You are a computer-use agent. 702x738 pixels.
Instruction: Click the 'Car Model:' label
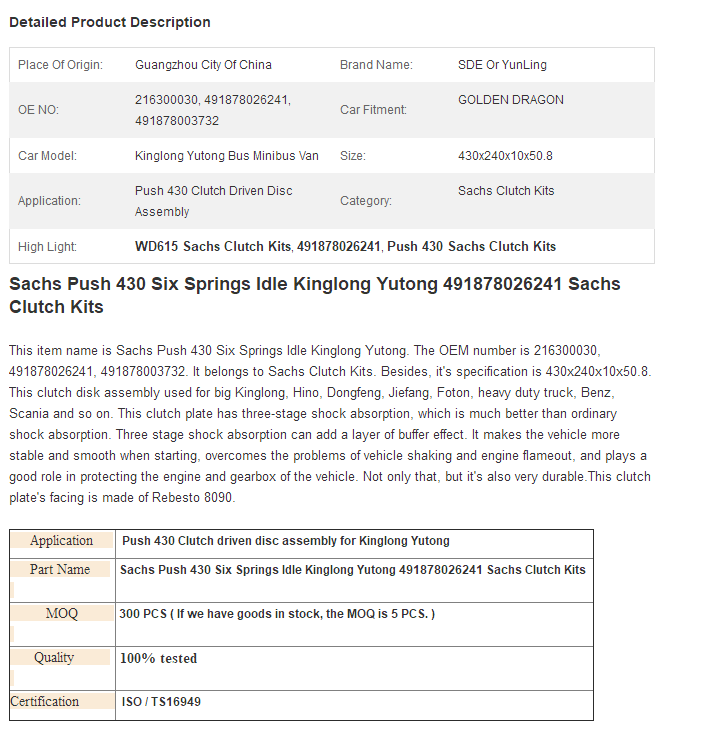tap(47, 156)
